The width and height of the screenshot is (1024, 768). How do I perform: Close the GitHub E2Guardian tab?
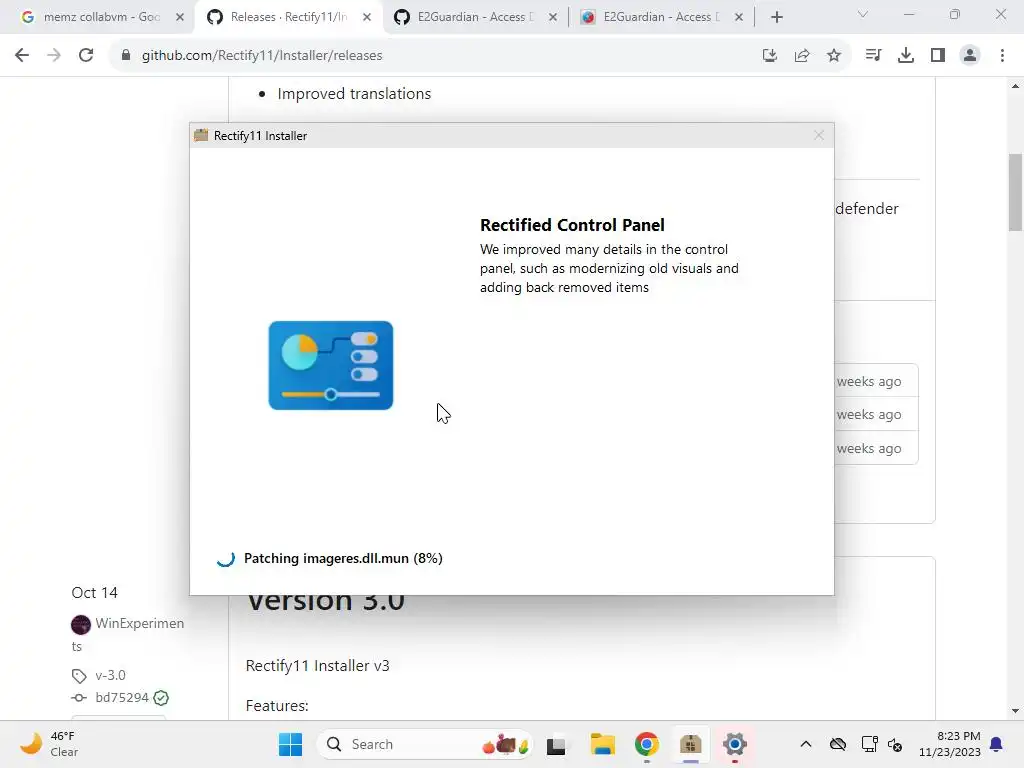tap(553, 18)
